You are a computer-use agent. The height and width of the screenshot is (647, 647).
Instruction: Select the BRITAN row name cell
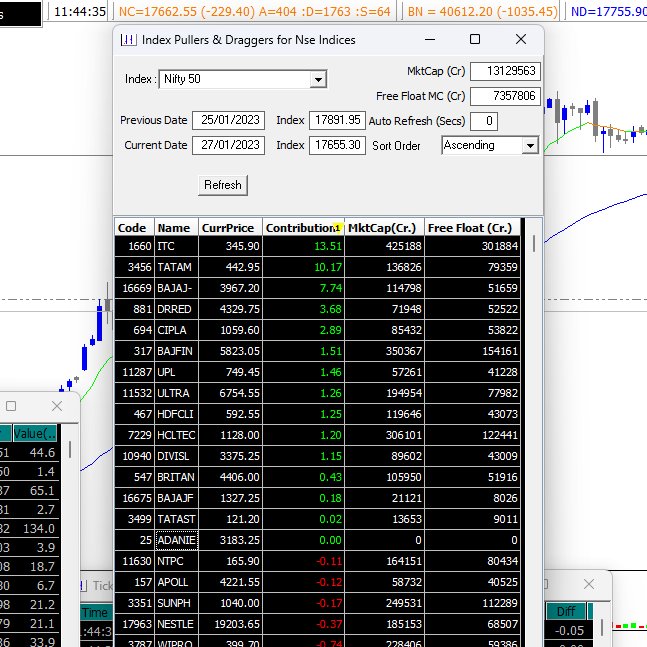coord(177,477)
